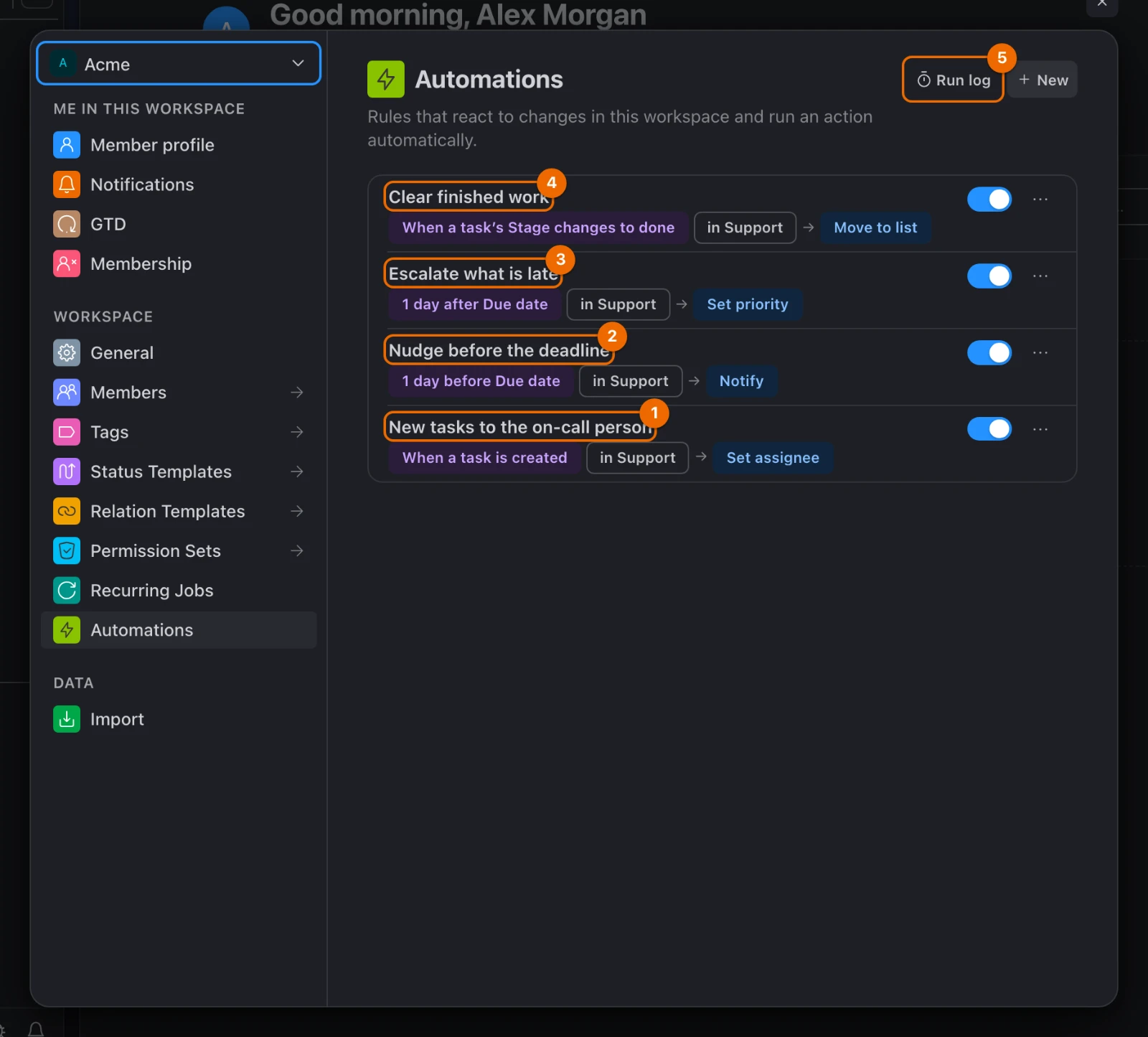
Task: Click the General gear icon
Action: click(67, 352)
